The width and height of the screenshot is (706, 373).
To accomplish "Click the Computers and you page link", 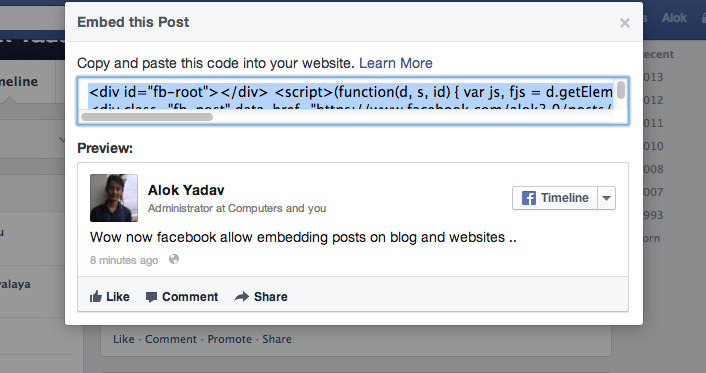I will click(277, 208).
